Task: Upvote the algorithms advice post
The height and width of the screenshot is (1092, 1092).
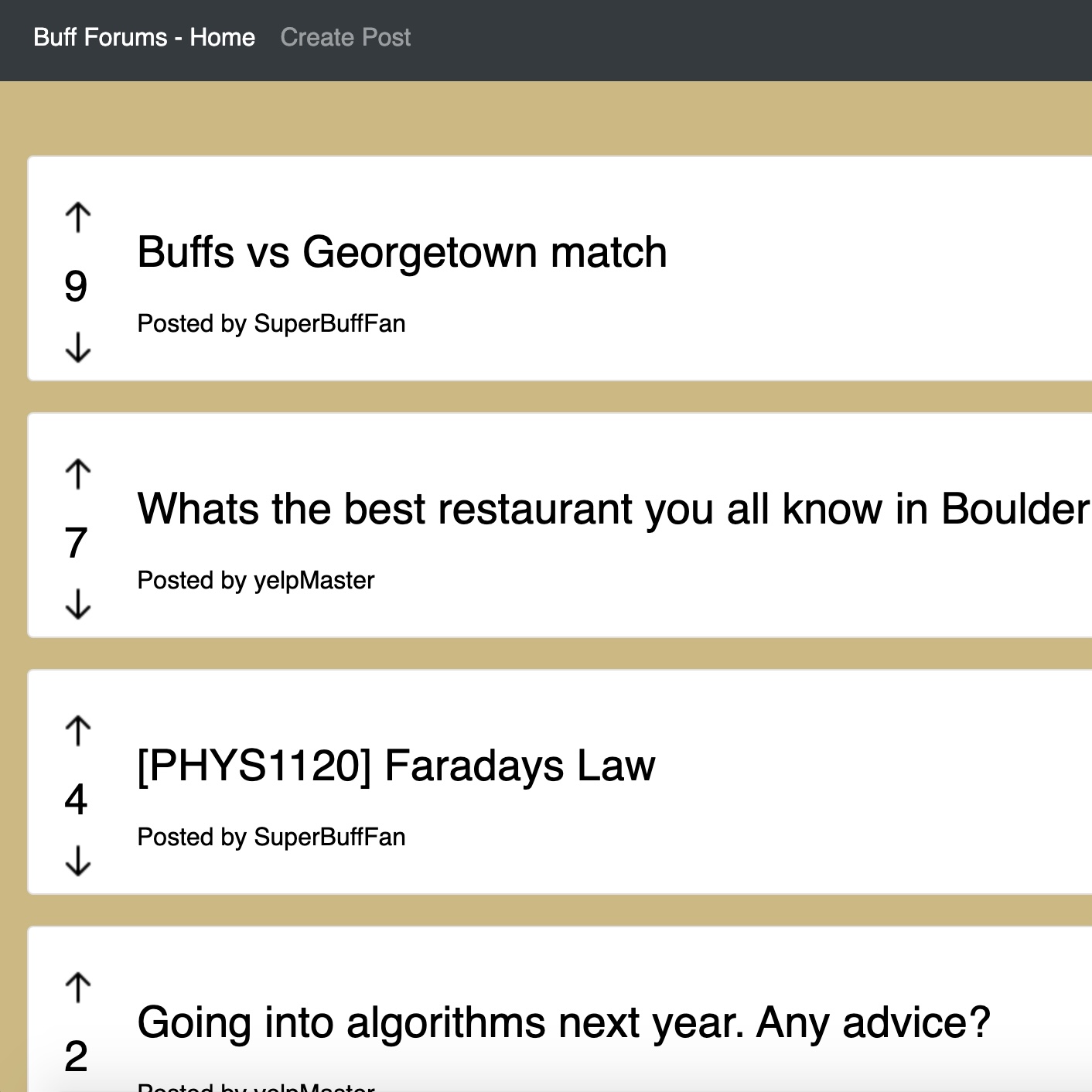Action: (78, 988)
